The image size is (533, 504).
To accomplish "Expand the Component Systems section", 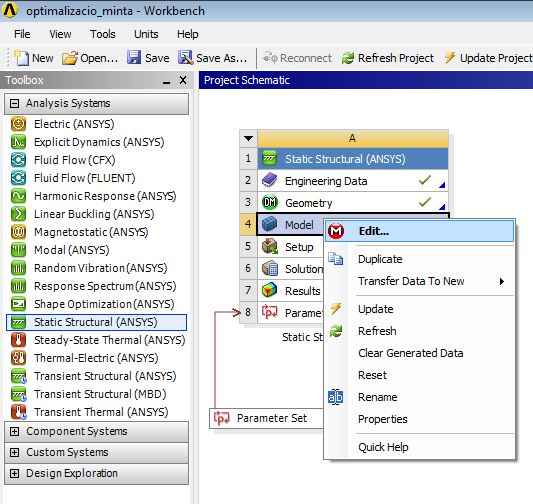I will (14, 431).
